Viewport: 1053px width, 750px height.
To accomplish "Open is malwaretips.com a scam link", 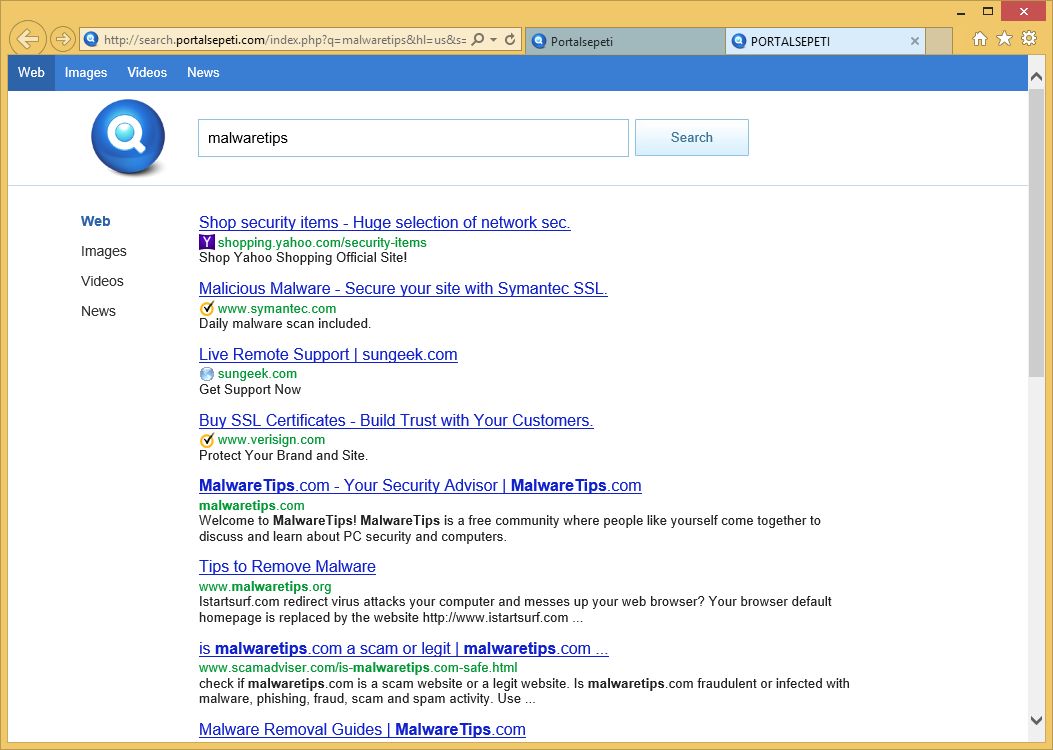I will (x=404, y=649).
